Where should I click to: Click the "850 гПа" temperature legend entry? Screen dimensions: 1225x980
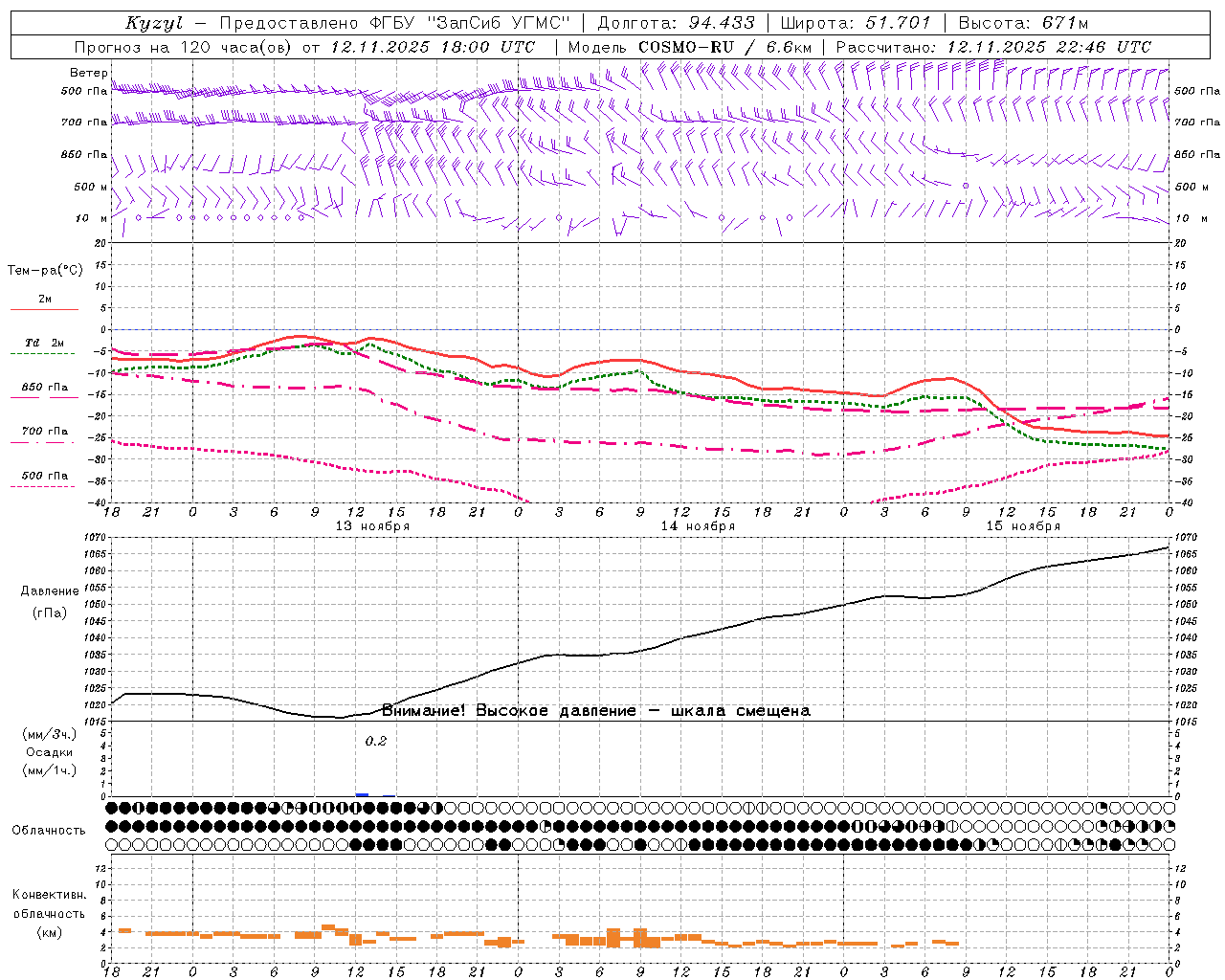coord(45,388)
